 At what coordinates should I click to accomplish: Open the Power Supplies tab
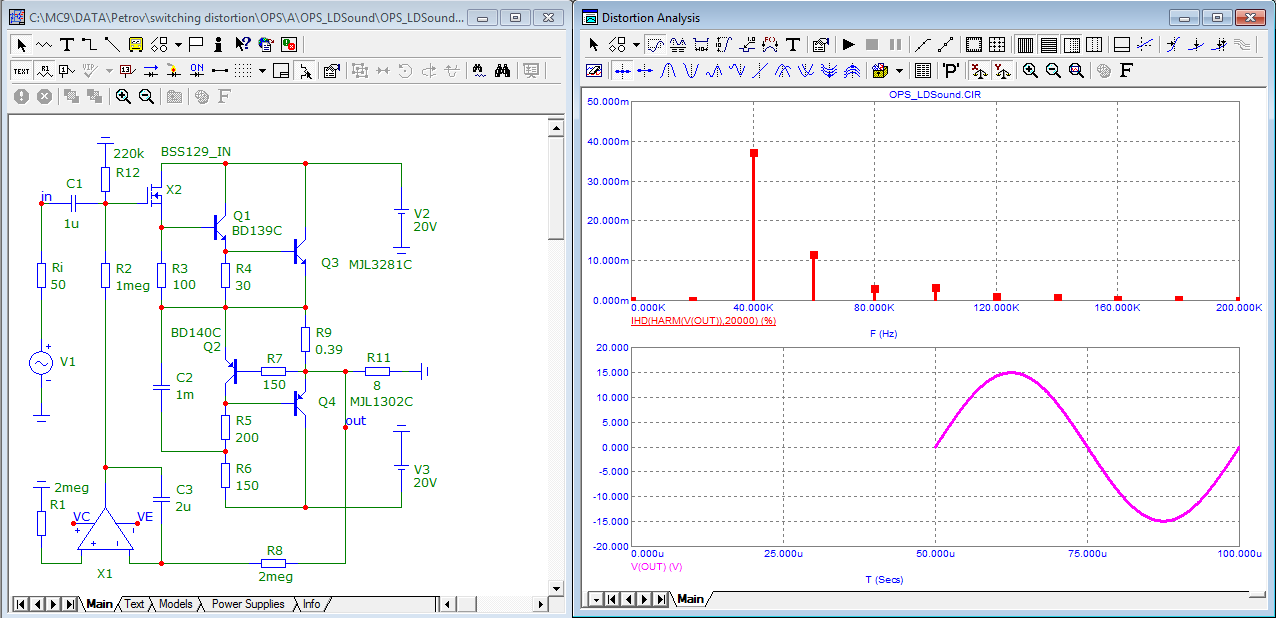coord(248,604)
